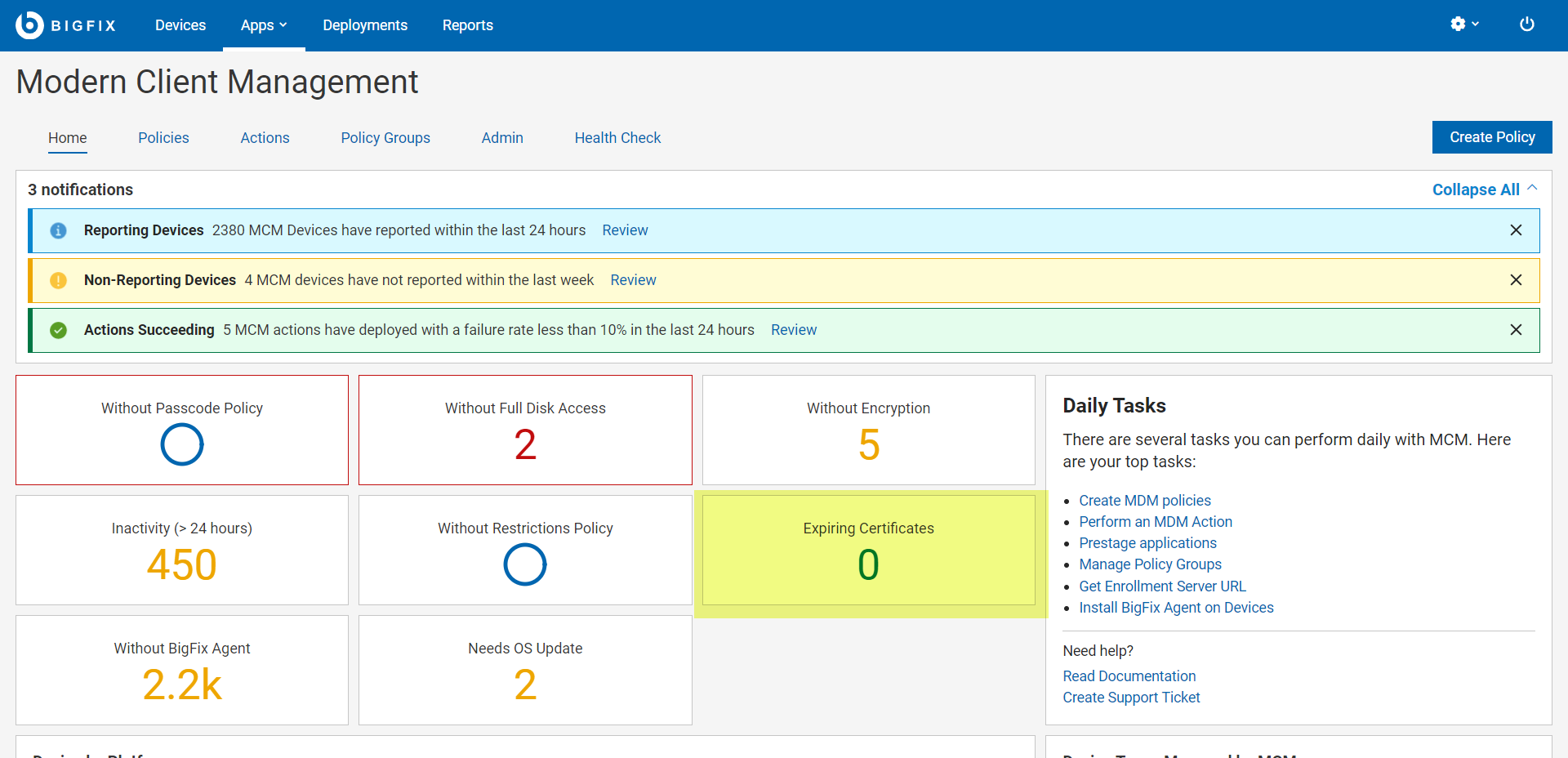Open the Devices menu item
The height and width of the screenshot is (758, 1568).
180,25
